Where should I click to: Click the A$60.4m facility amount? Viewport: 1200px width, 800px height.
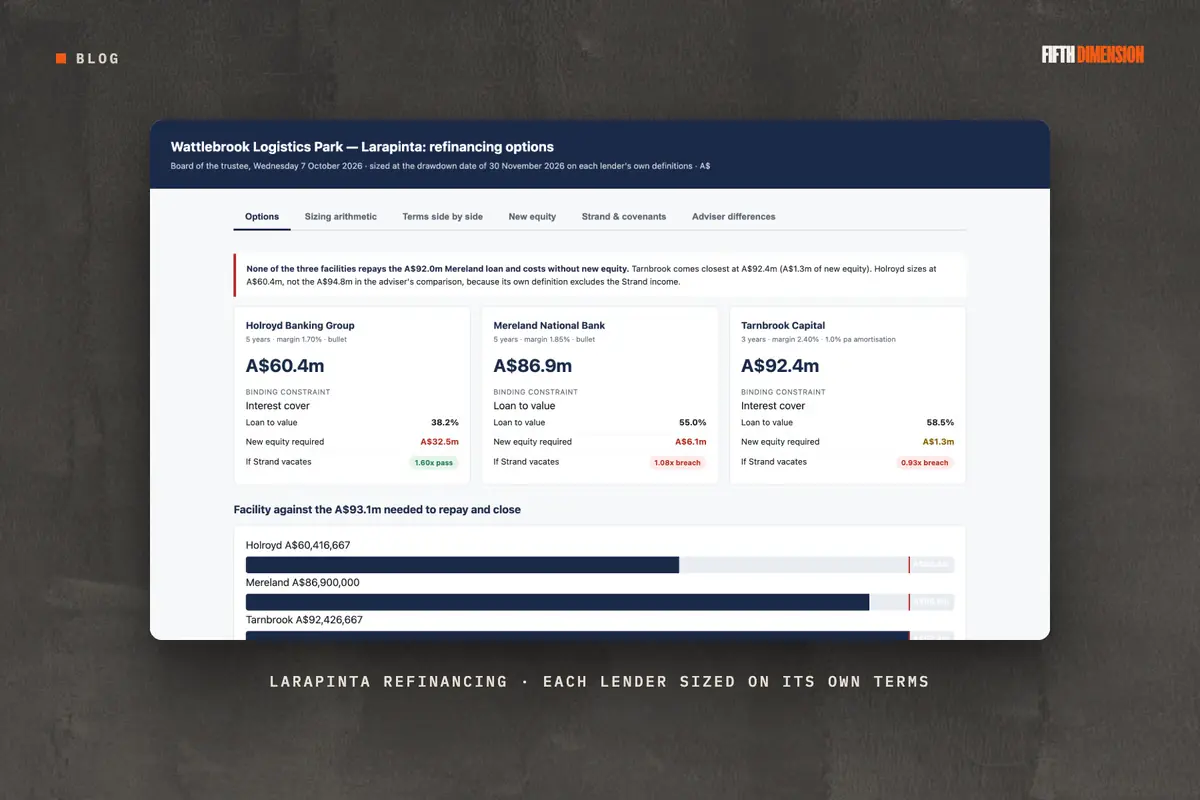click(x=285, y=366)
